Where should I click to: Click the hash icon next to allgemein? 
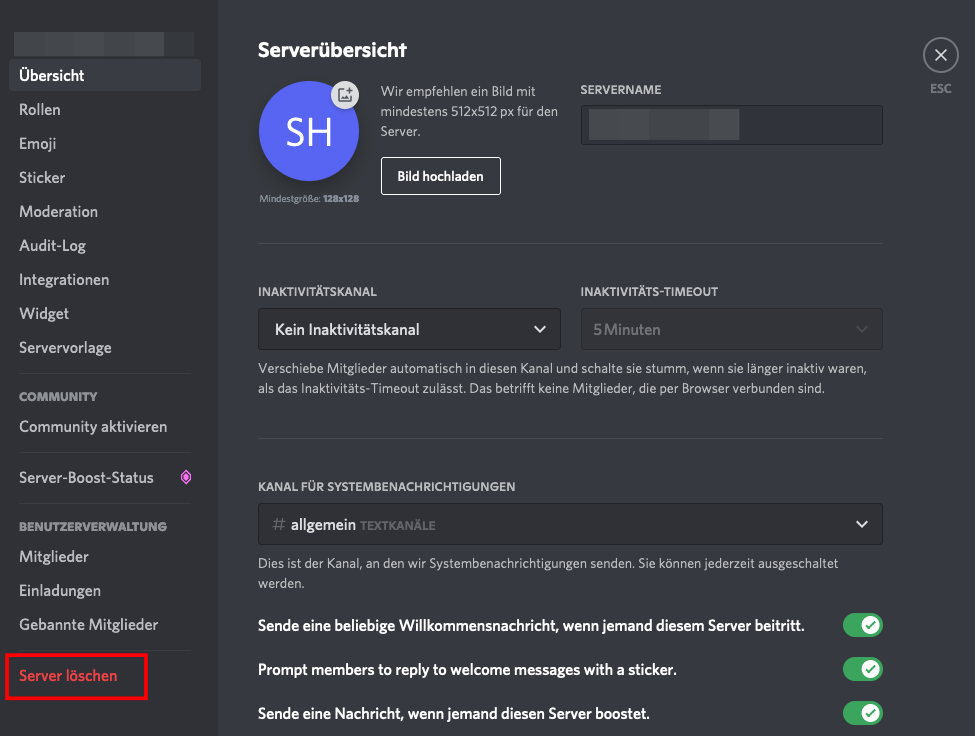279,524
